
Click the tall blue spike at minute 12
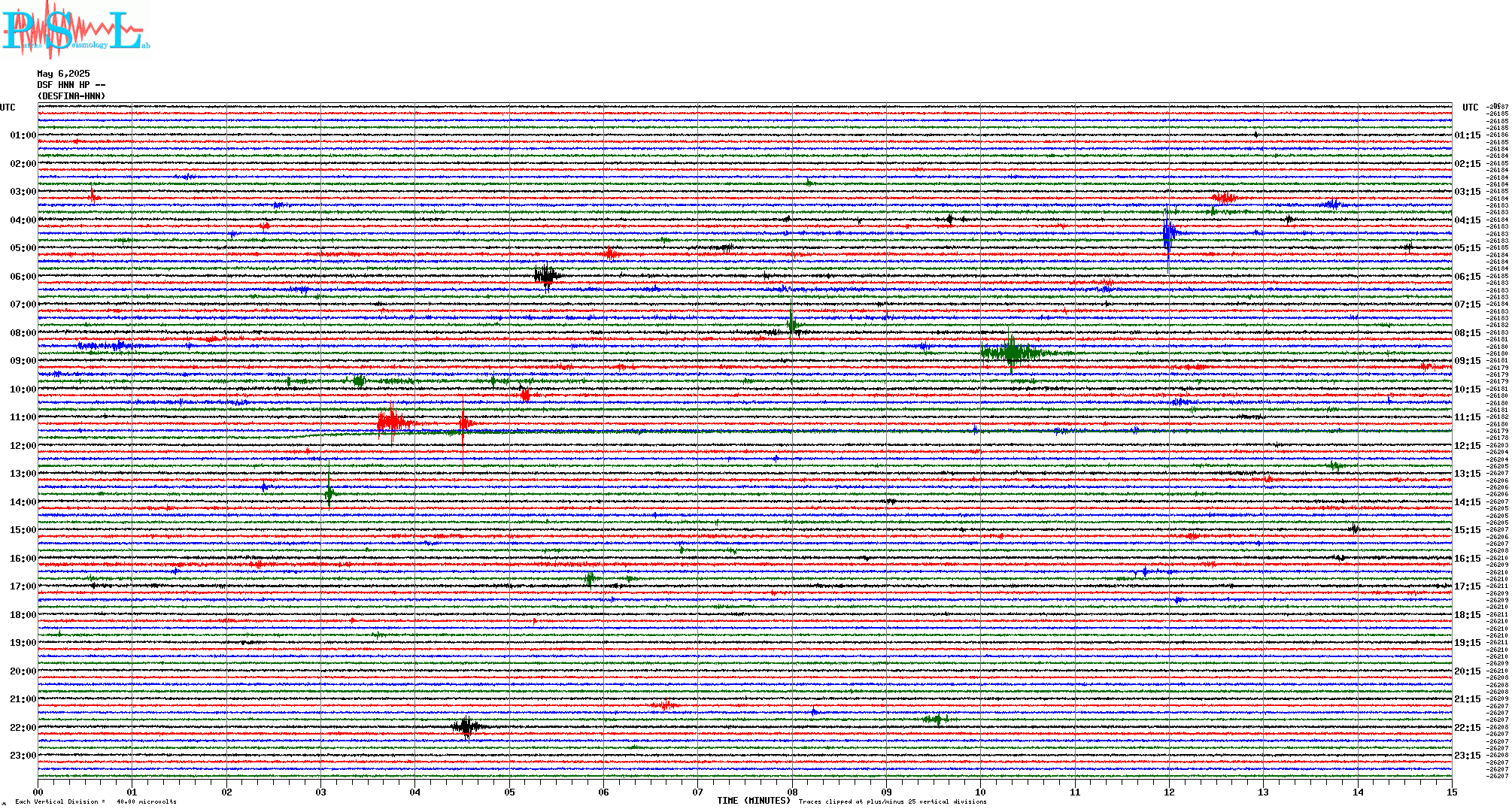click(x=1167, y=235)
